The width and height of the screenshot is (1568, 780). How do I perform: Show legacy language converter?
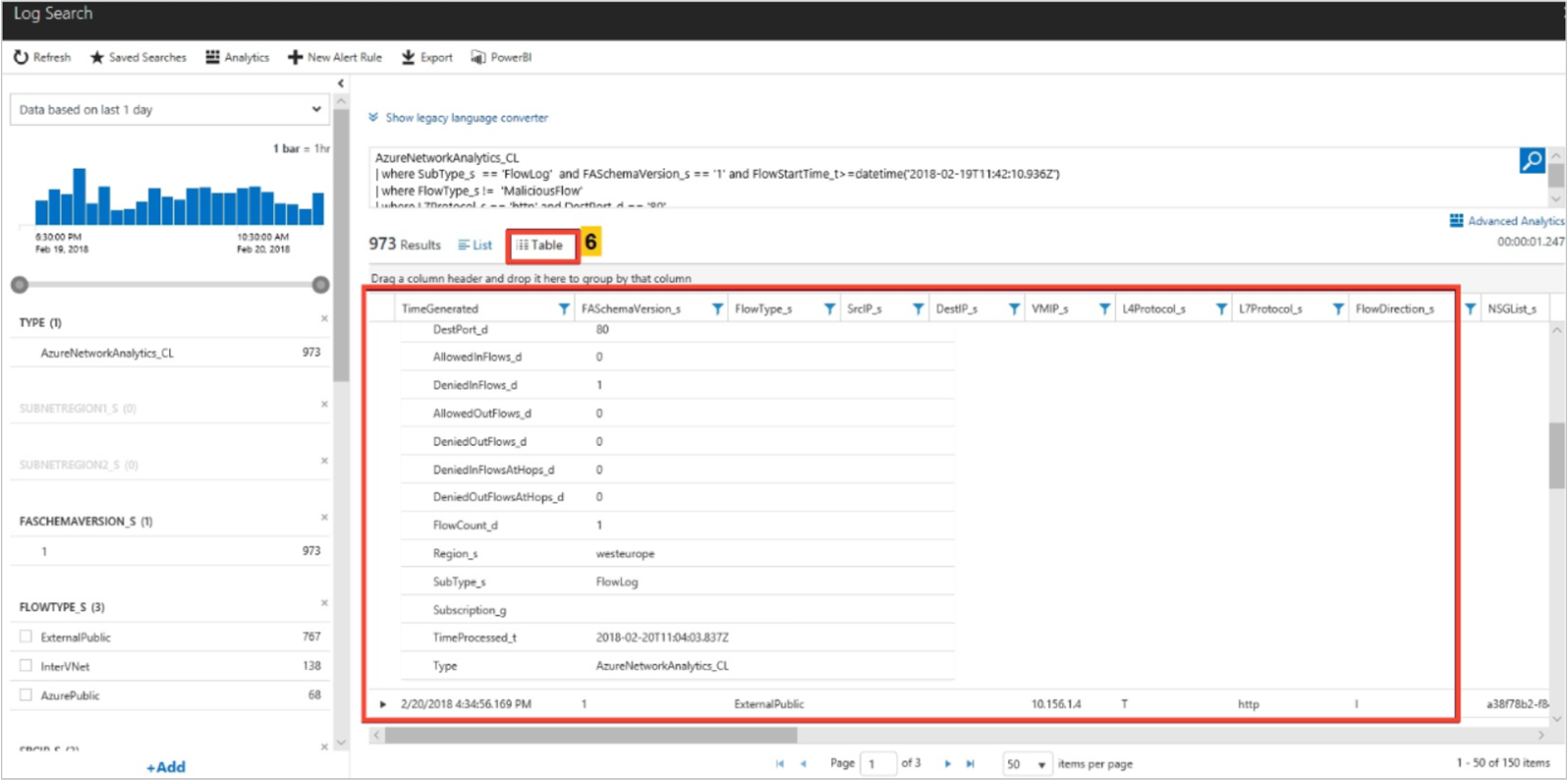[x=458, y=118]
